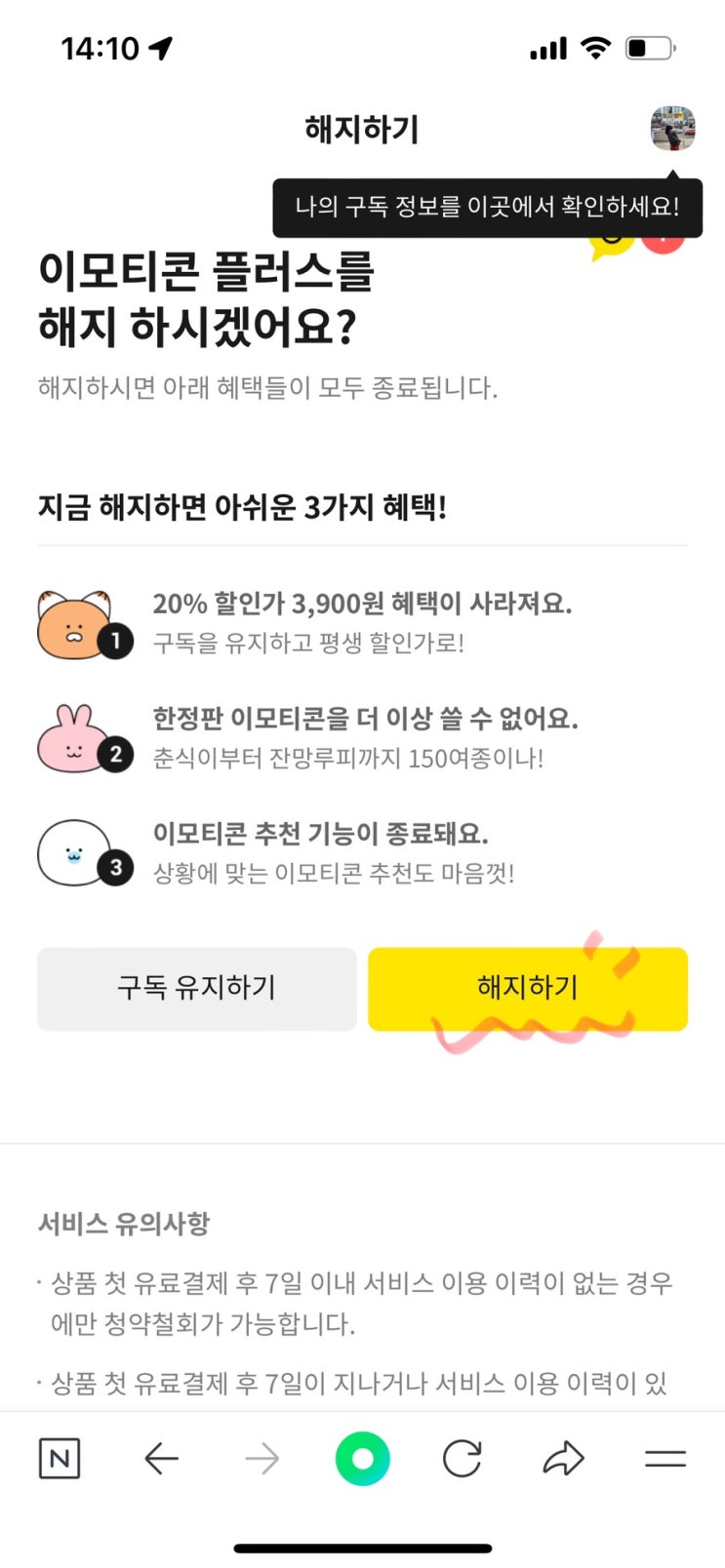Tap the 20% 할인가 3,900원 benefit text
This screenshot has width=725, height=1568.
[362, 604]
